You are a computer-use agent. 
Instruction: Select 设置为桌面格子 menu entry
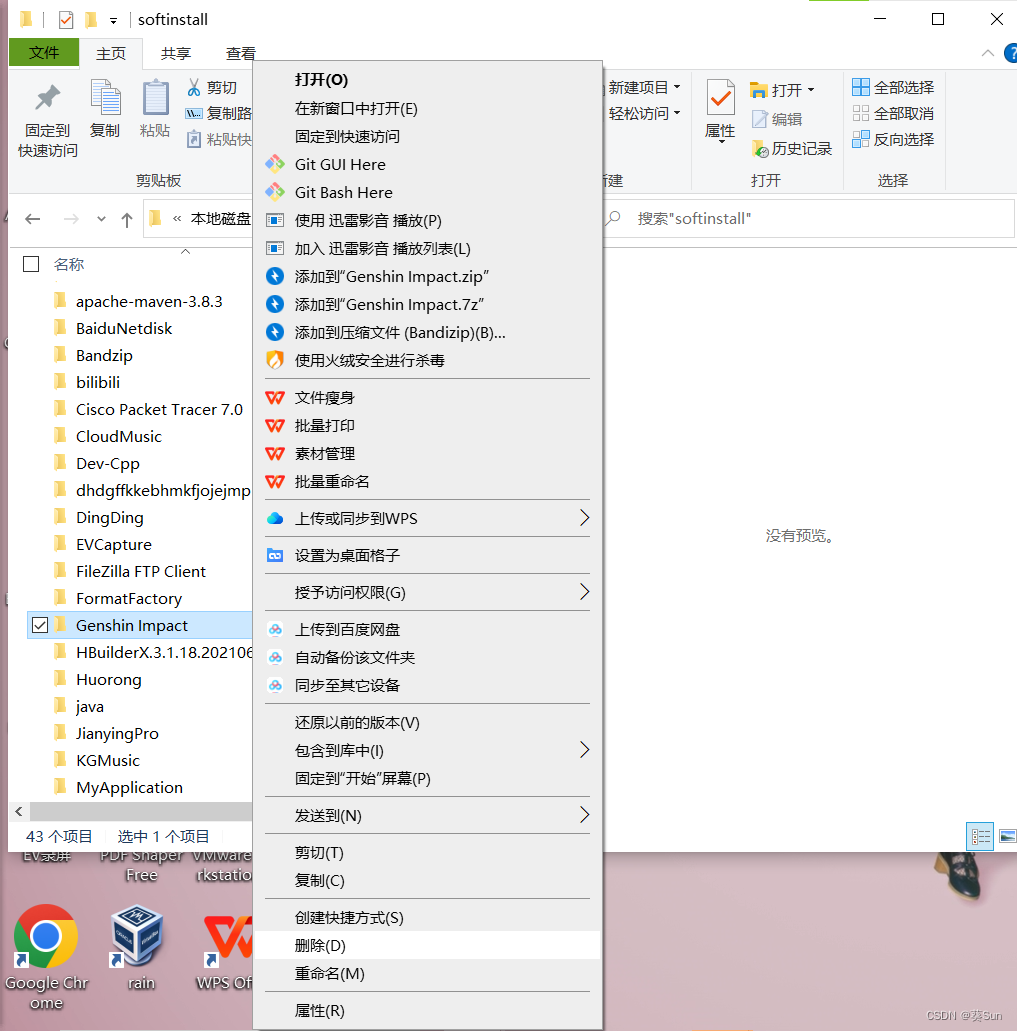427,556
